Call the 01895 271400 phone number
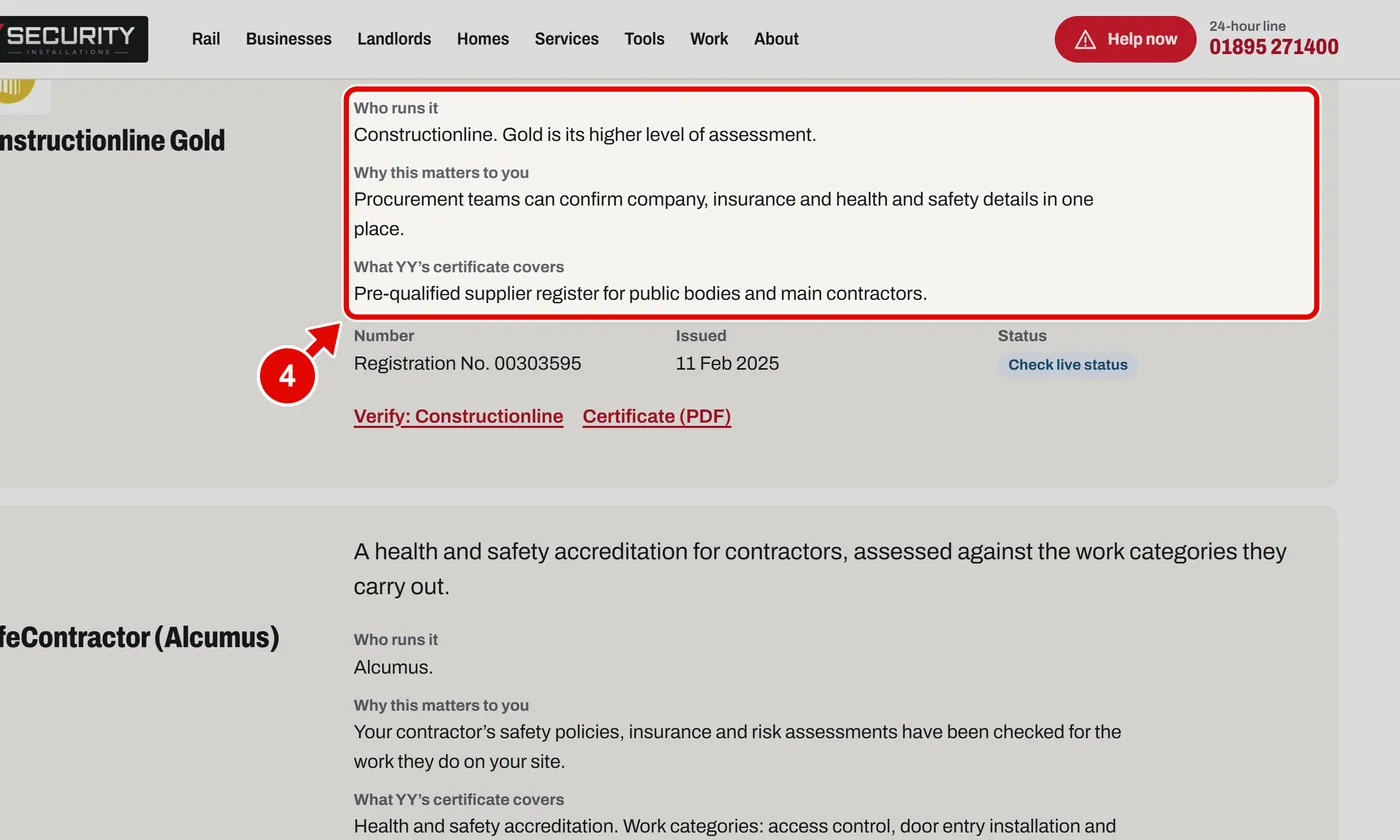 click(1274, 47)
